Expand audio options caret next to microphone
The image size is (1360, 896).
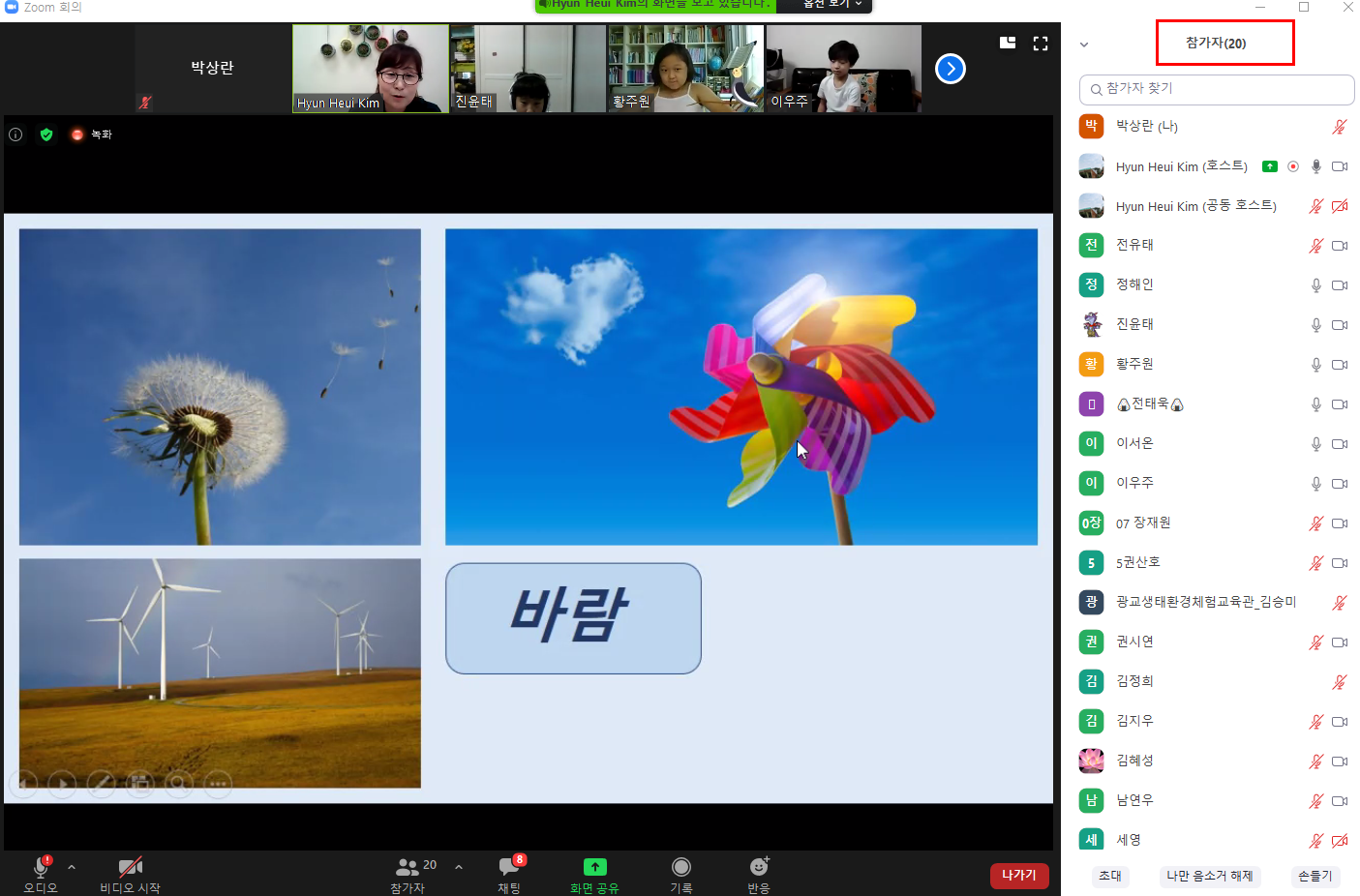pos(72,867)
